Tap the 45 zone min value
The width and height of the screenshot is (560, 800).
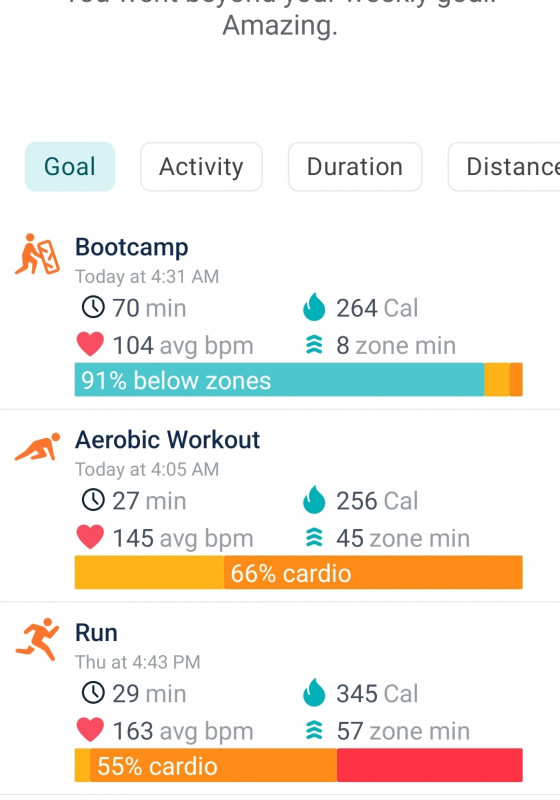(402, 538)
